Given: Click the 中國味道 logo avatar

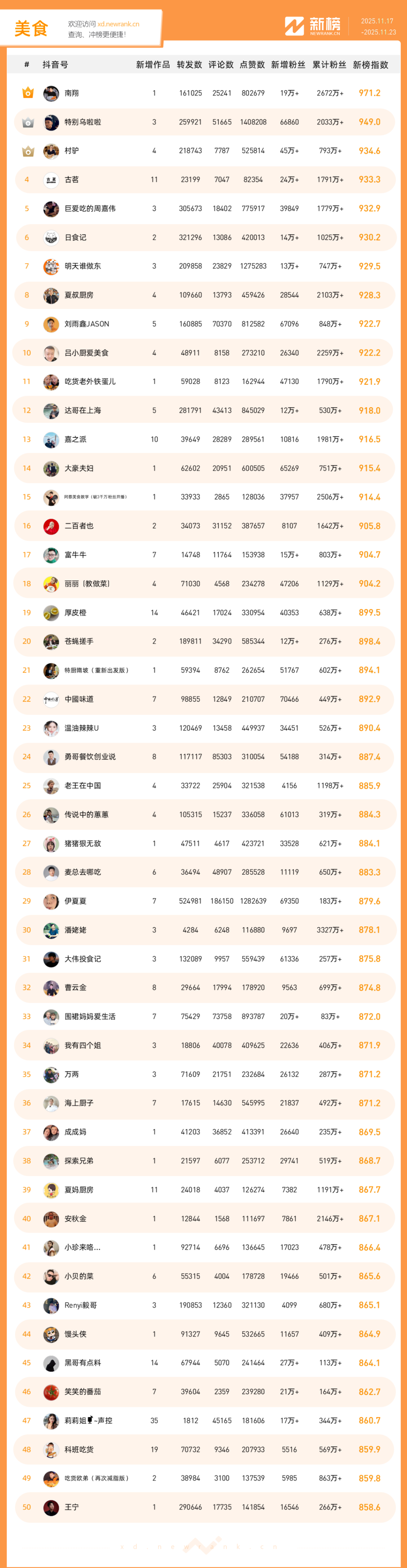Looking at the screenshot, I should coord(51,699).
